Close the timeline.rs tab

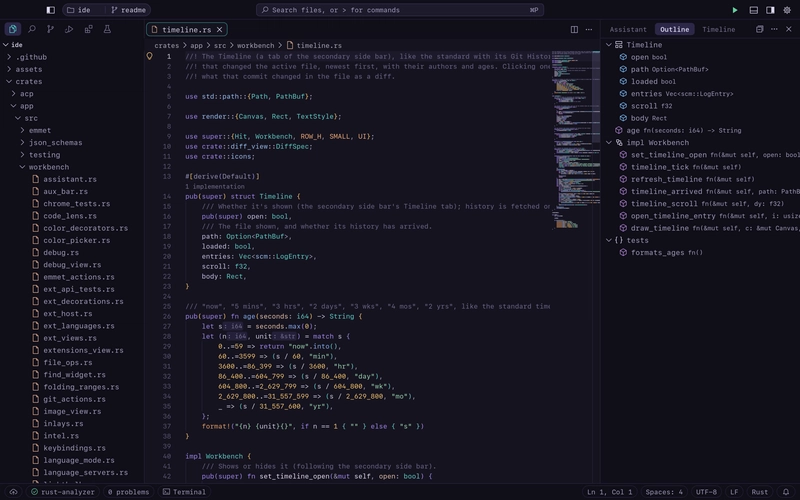click(x=219, y=30)
